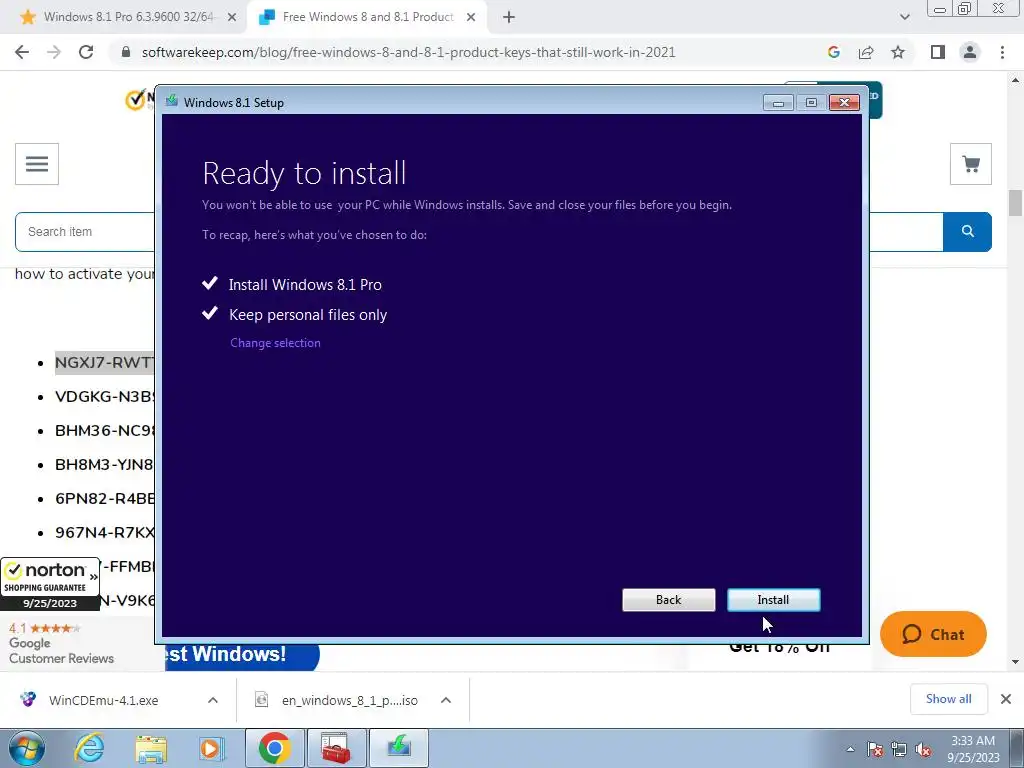Click the VDGKG-N3B product key text
This screenshot has width=1024, height=768.
(104, 396)
